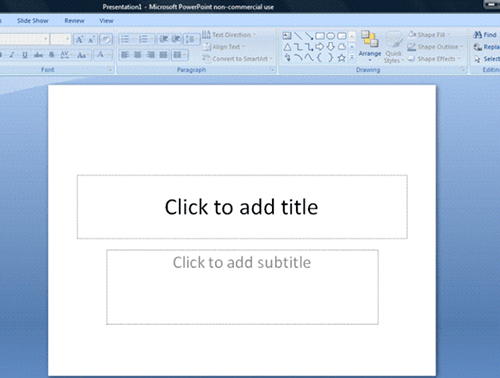Select the straight Line shape

click(298, 36)
